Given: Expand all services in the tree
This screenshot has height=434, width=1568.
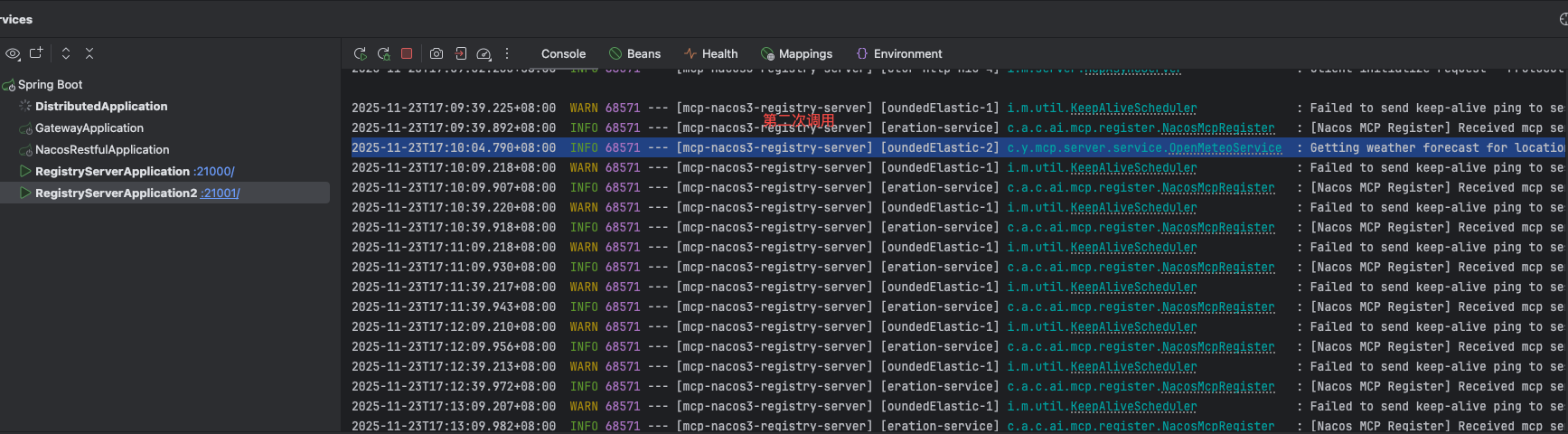Looking at the screenshot, I should [x=66, y=53].
